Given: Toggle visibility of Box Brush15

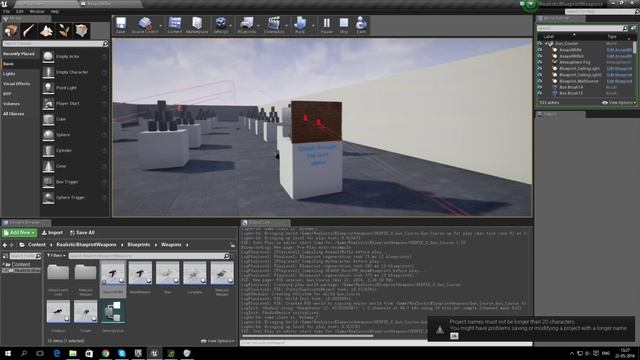Looking at the screenshot, I should point(540,93).
